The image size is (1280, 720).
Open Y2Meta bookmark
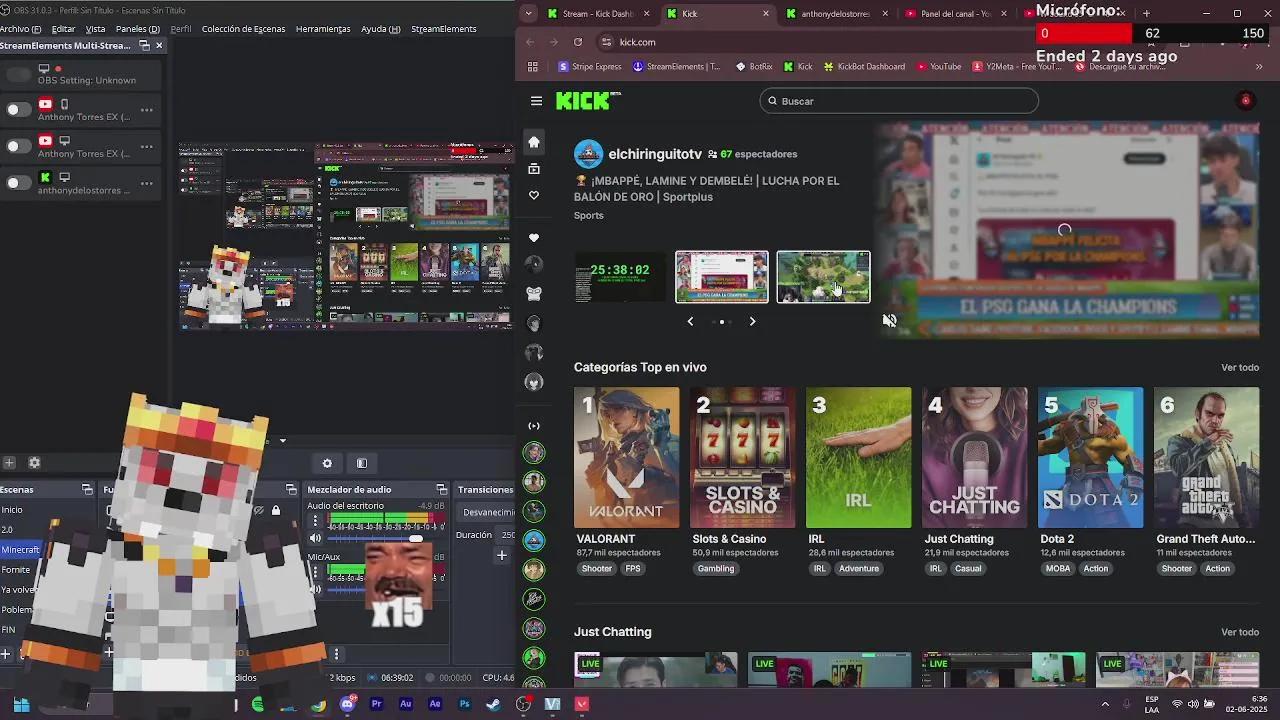[x=1016, y=67]
